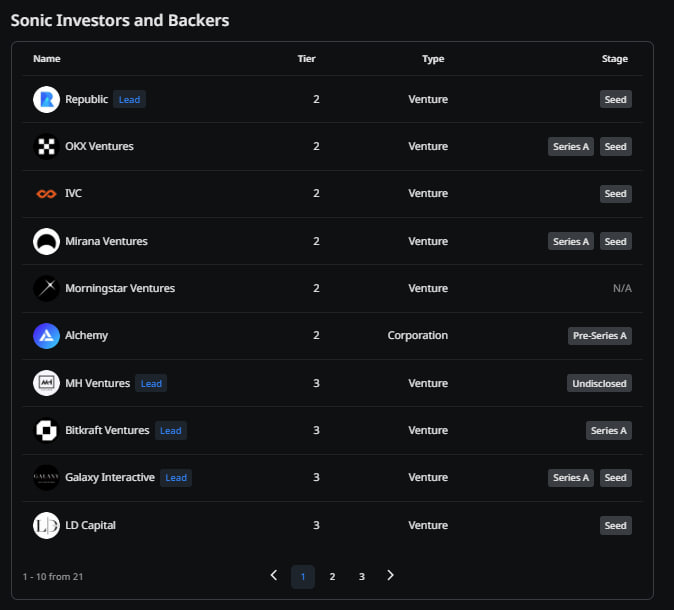The height and width of the screenshot is (610, 674).
Task: Click tier 3 value in LD Capital row
Action: (x=316, y=525)
